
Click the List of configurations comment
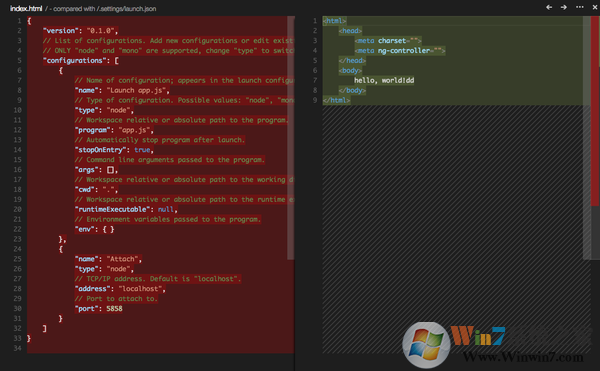coord(168,41)
